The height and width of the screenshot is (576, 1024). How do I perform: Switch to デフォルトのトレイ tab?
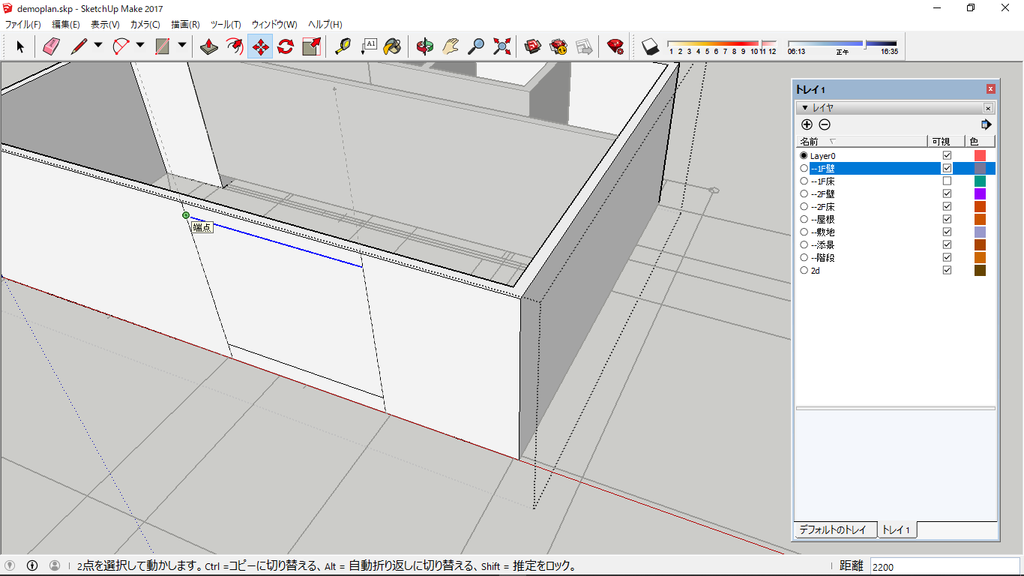[x=833, y=530]
